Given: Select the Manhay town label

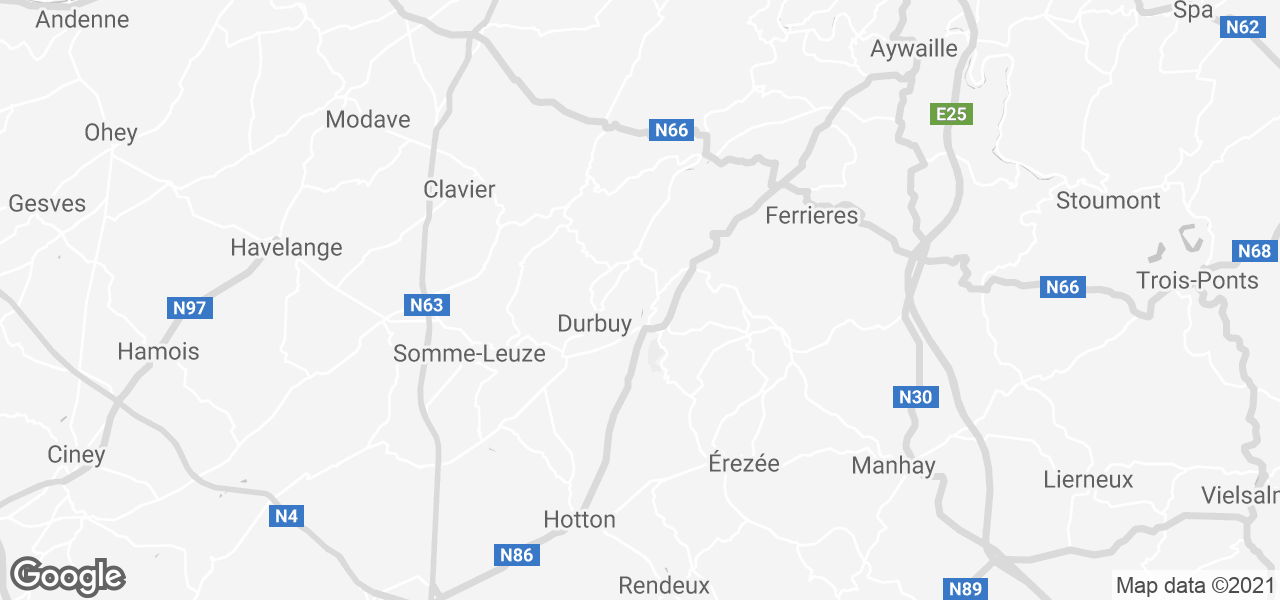Looking at the screenshot, I should (894, 465).
